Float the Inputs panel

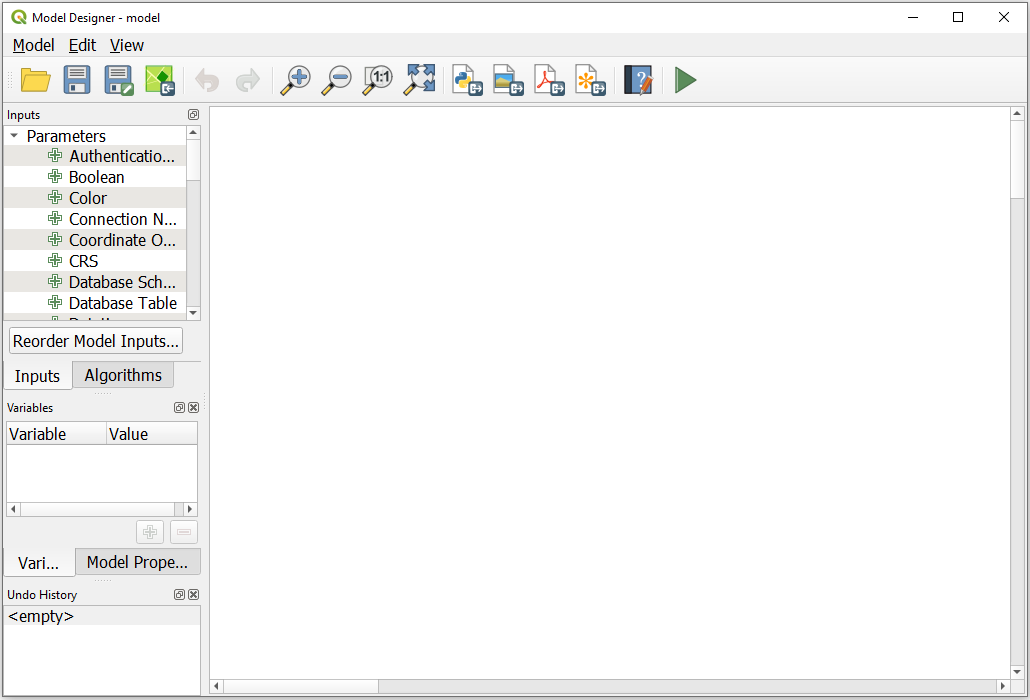click(193, 114)
